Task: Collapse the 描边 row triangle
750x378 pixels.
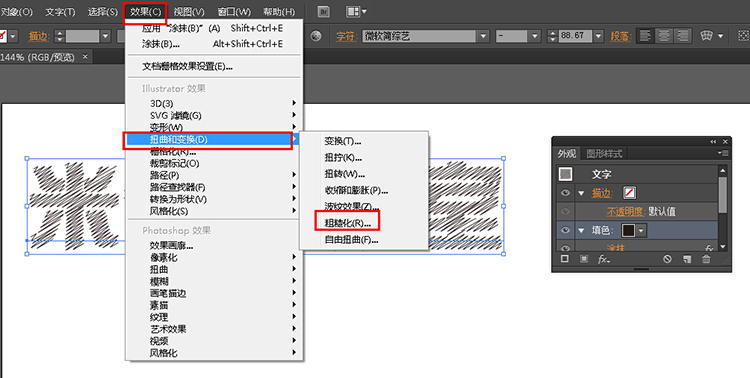Action: point(582,193)
